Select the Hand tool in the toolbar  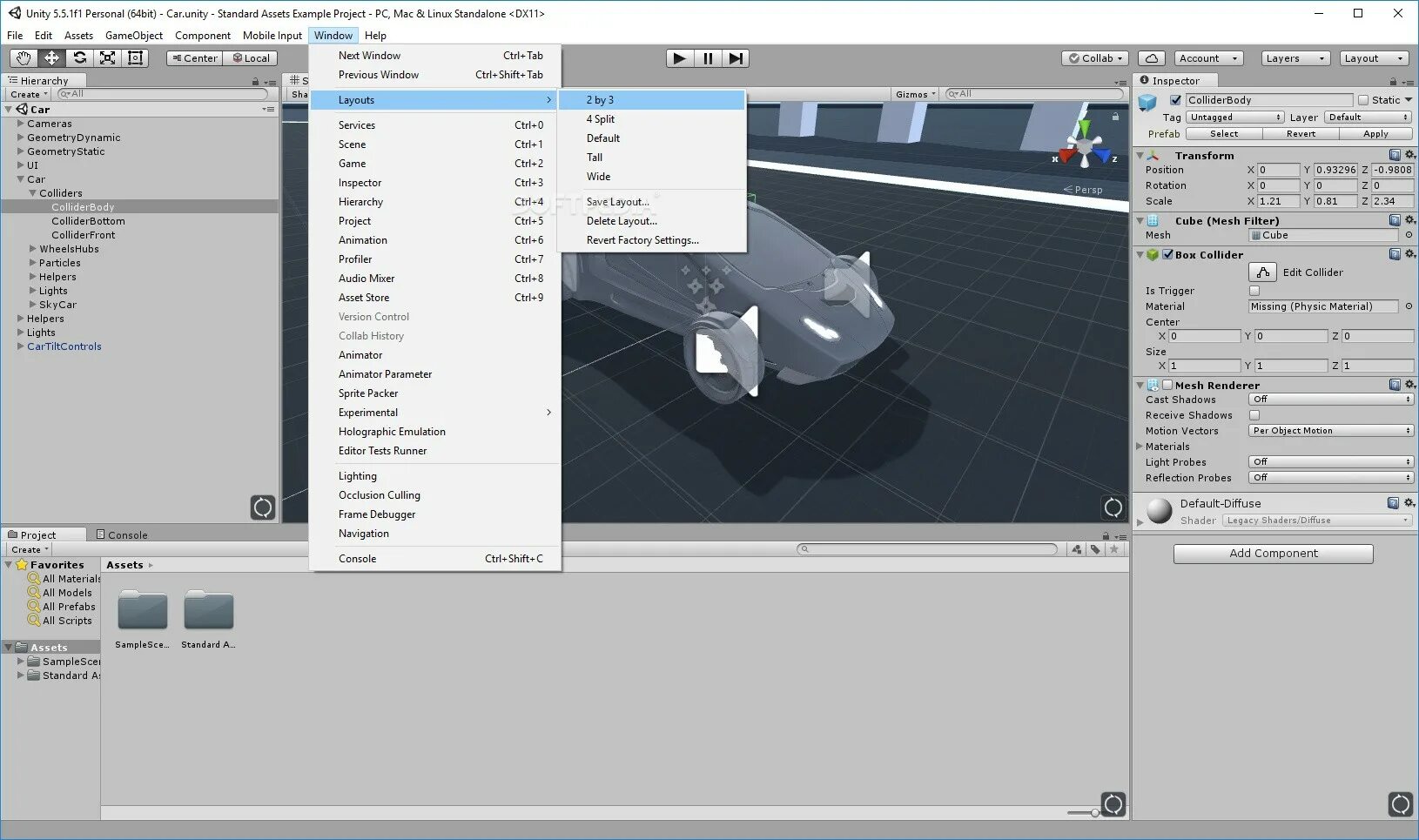coord(24,58)
